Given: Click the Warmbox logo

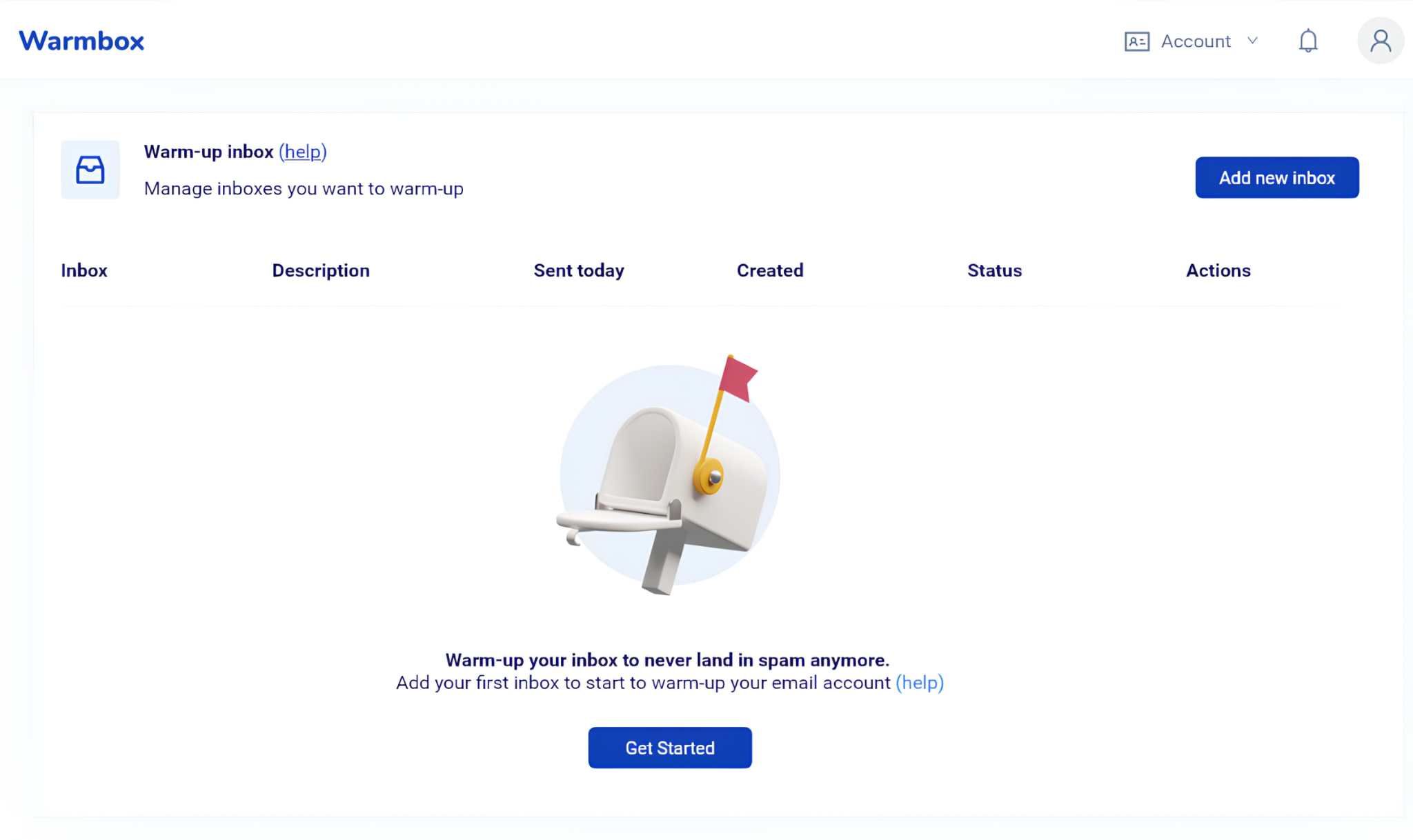Looking at the screenshot, I should point(81,41).
